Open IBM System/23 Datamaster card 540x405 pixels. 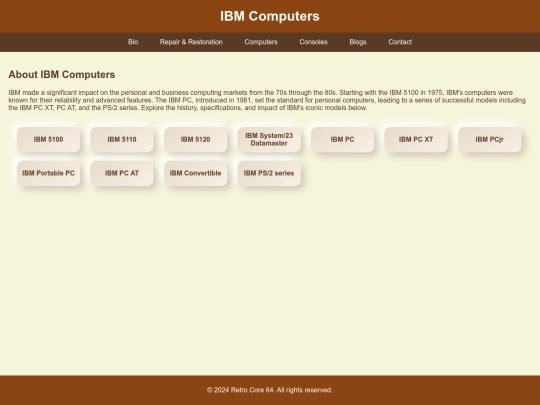(269, 139)
